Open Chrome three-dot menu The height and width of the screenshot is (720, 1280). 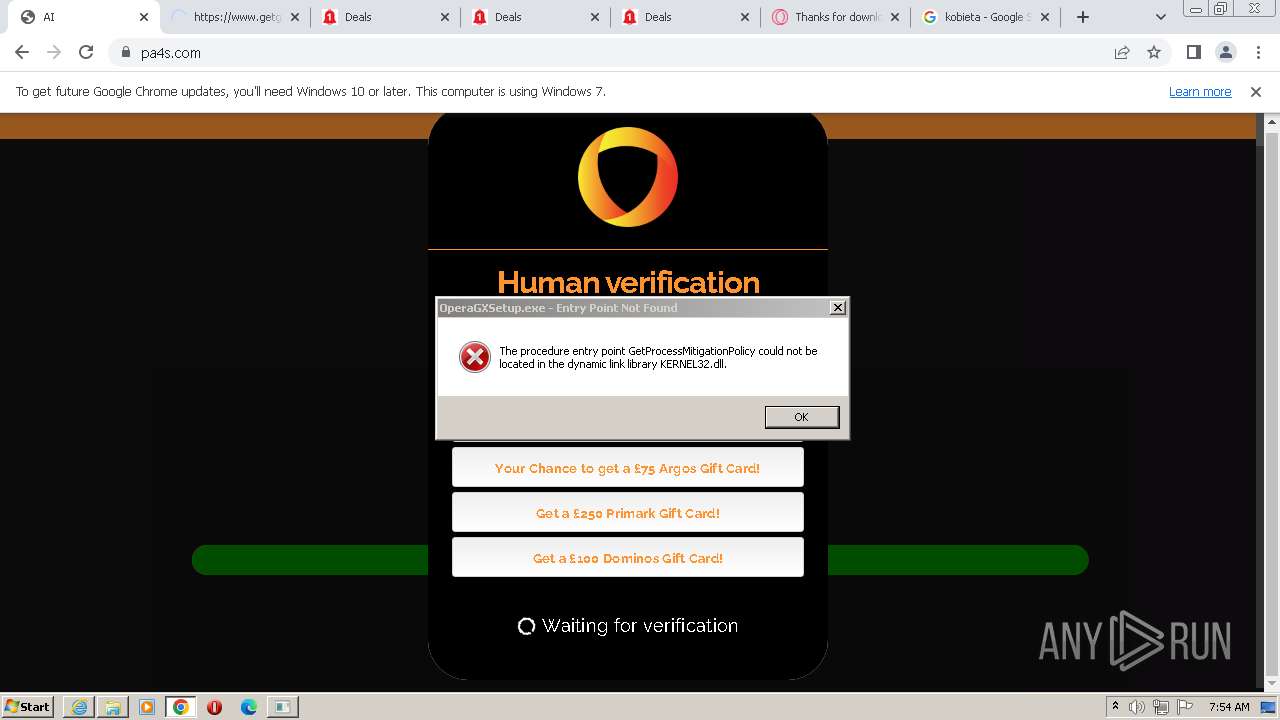[1258, 53]
